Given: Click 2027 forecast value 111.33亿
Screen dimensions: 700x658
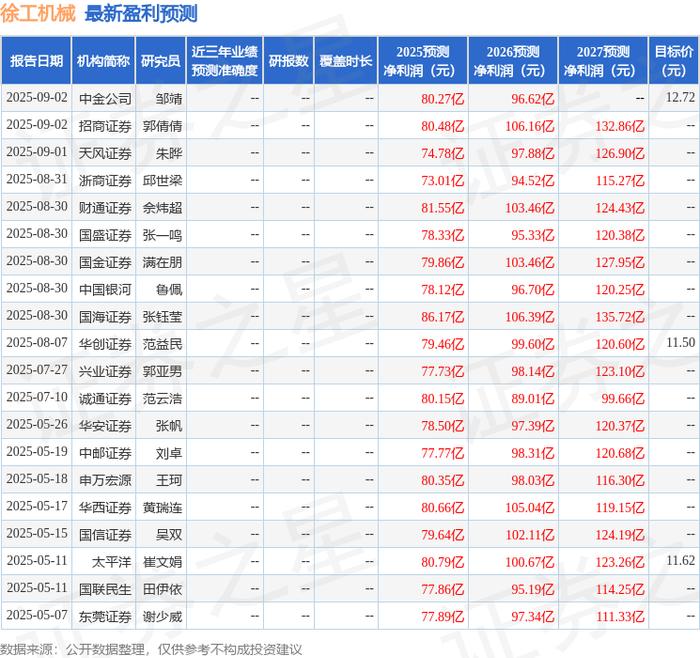Looking at the screenshot, I should (x=620, y=616).
